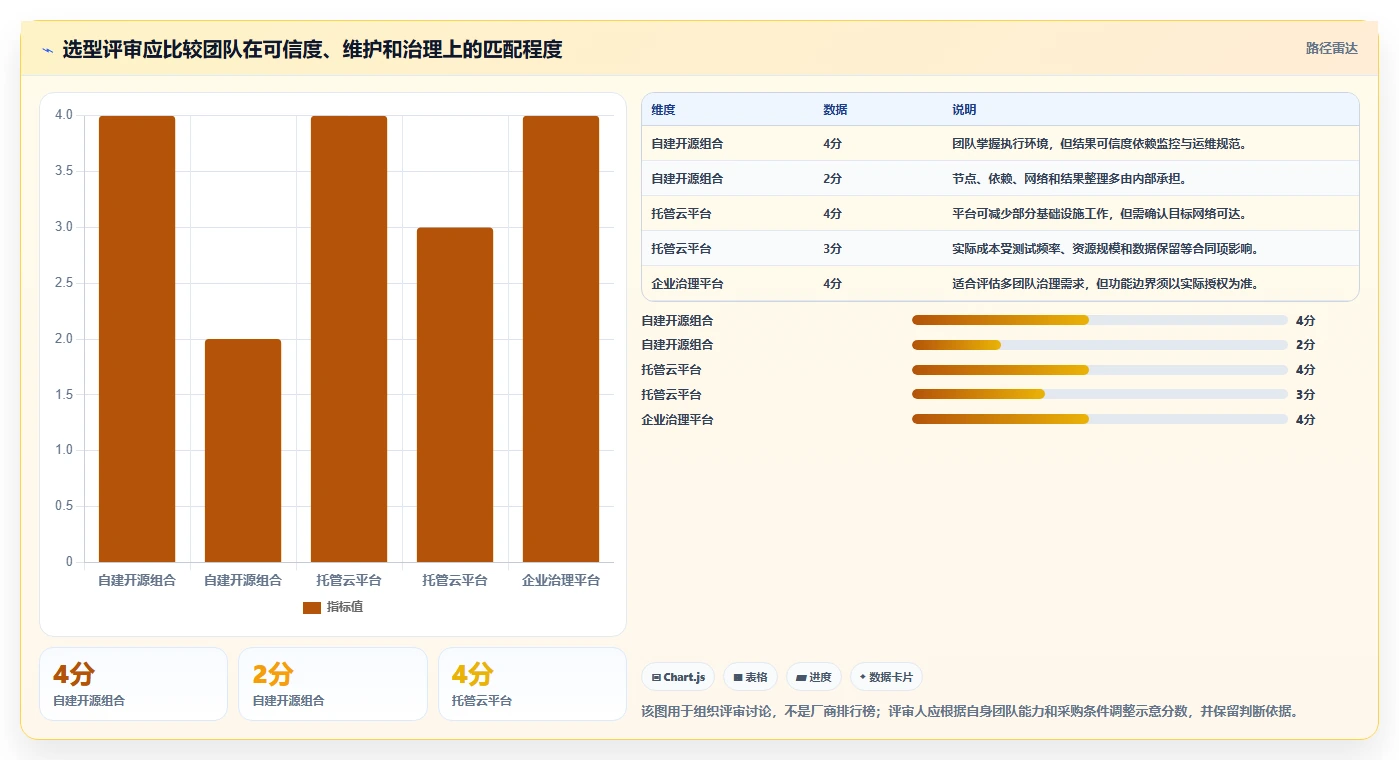Select the Chart.js chip label

[x=684, y=677]
